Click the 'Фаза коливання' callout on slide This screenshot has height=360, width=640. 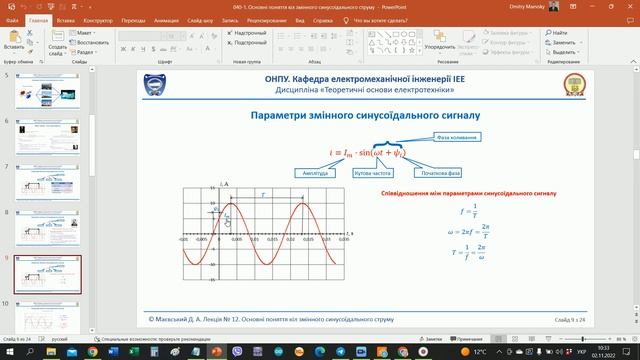(x=457, y=137)
